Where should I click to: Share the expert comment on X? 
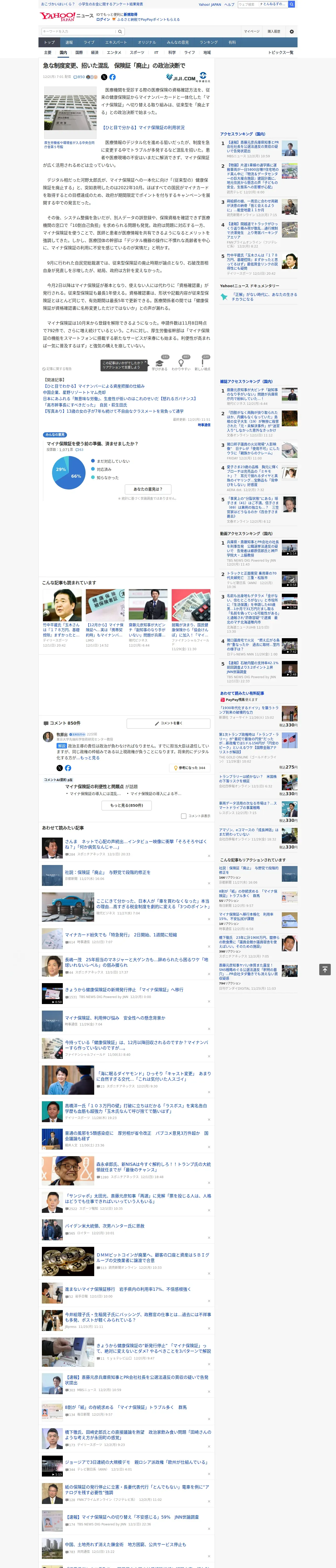[x=59, y=768]
